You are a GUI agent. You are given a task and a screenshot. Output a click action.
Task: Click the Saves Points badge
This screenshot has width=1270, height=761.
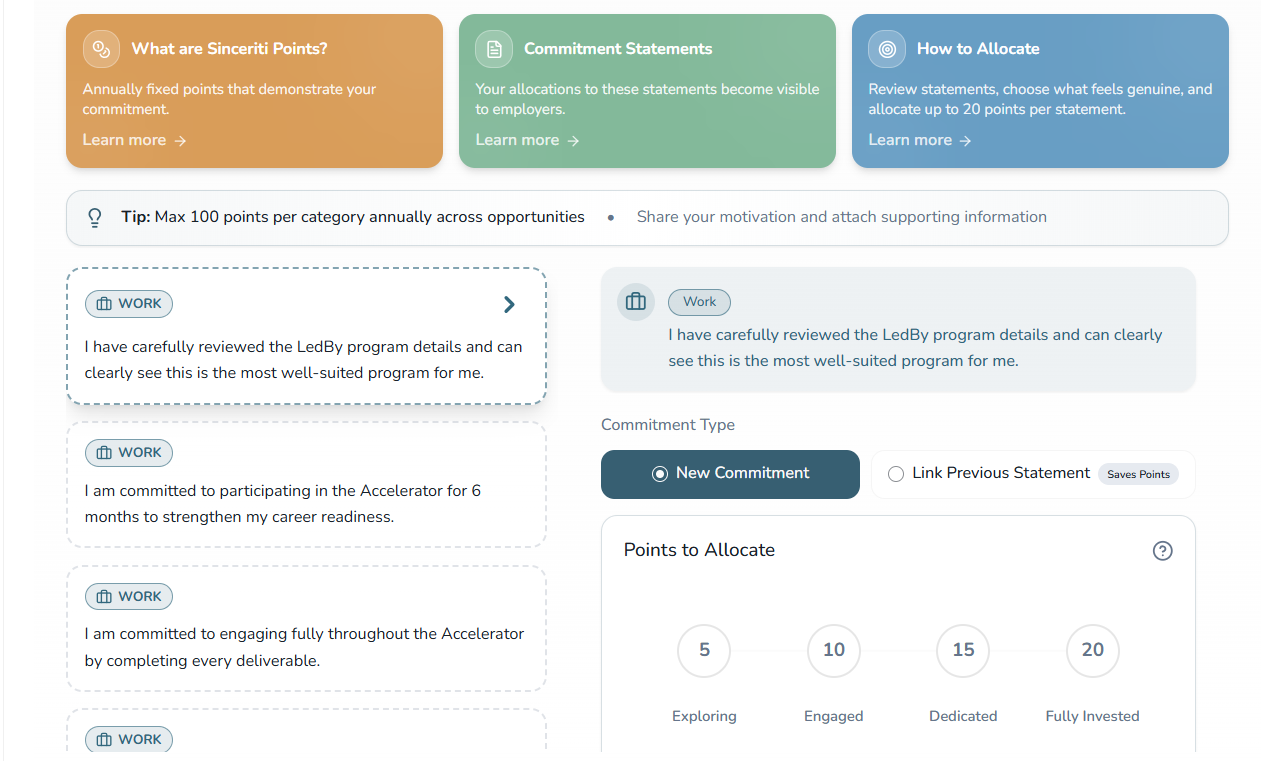click(1138, 474)
